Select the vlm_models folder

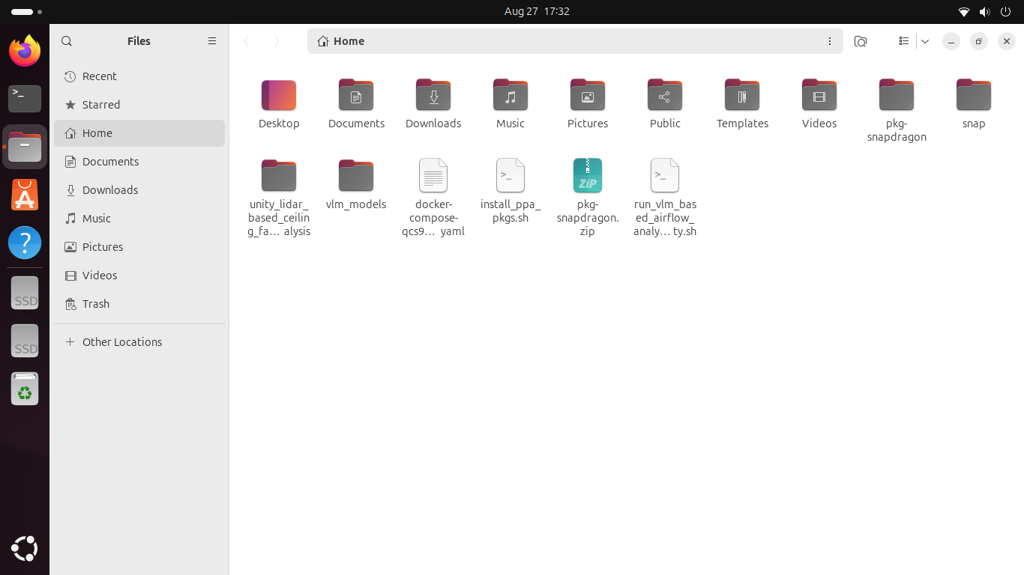tap(356, 176)
